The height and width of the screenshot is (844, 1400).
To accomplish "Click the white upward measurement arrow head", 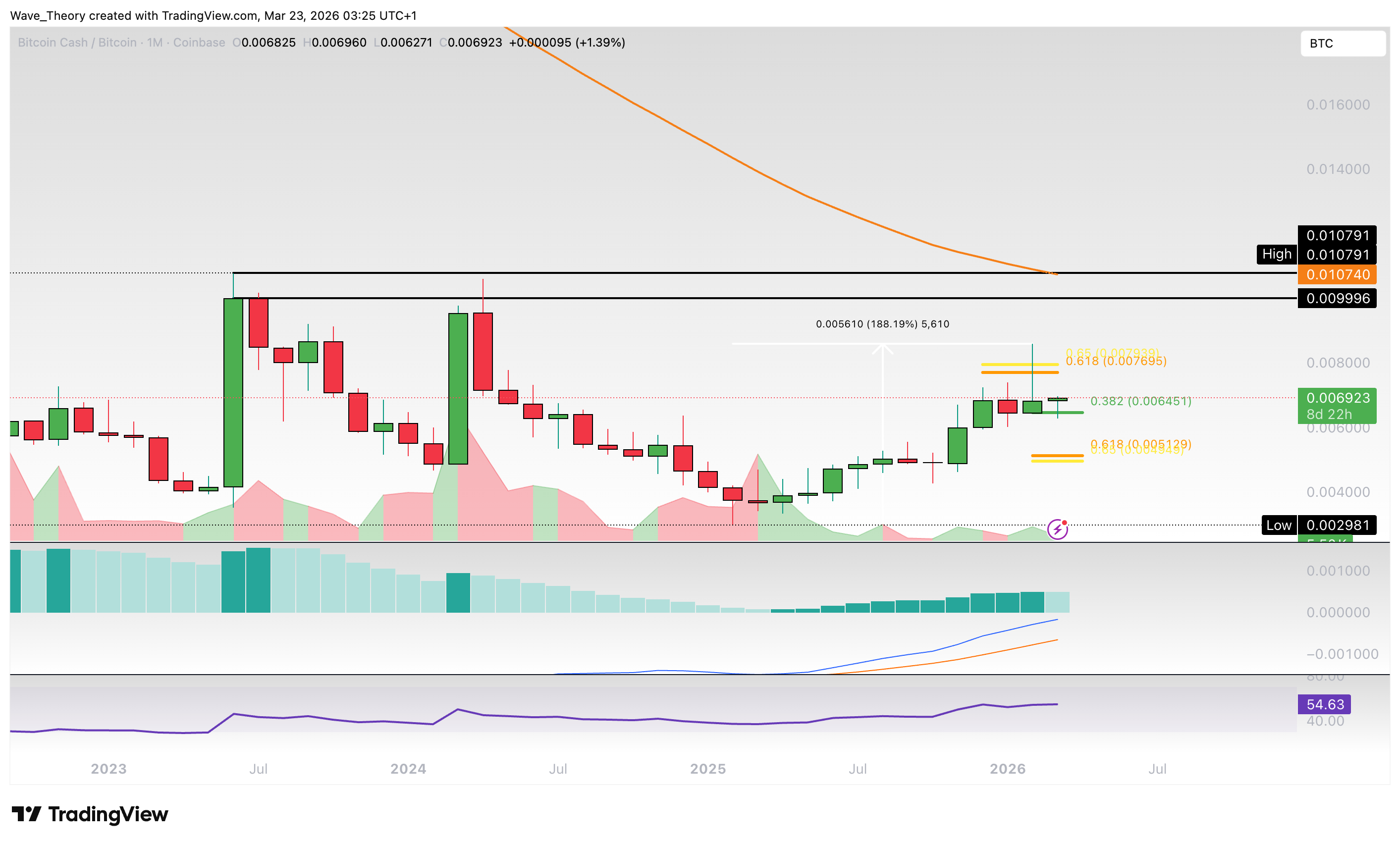I will (882, 348).
